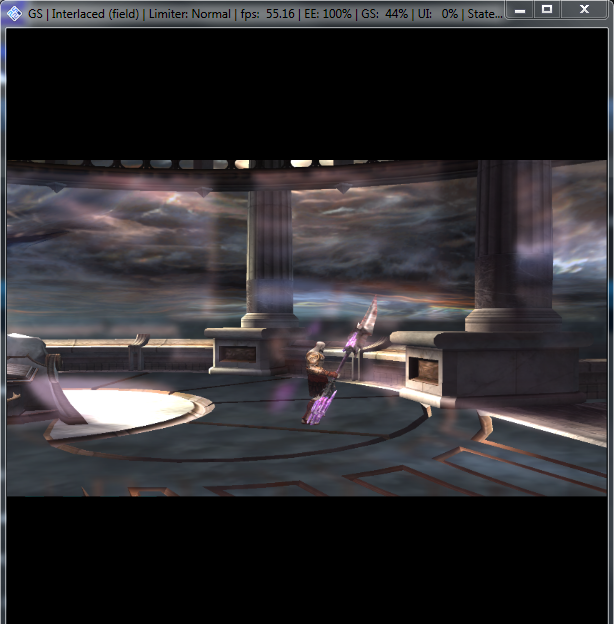Click the 'GS: 44%' title bar readout
The height and width of the screenshot is (624, 614).
[384, 14]
